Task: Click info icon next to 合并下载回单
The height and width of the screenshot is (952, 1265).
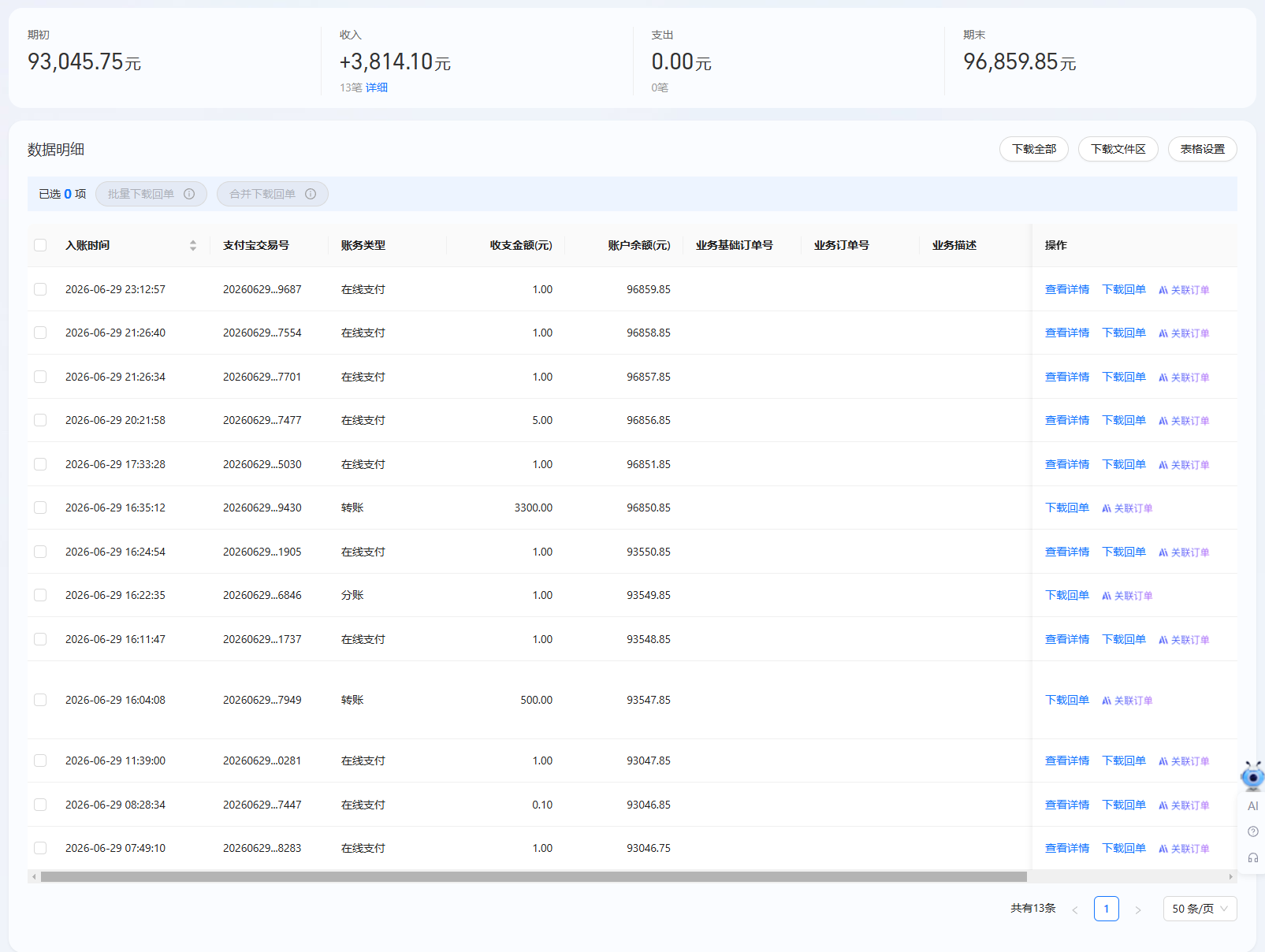Action: click(x=311, y=194)
